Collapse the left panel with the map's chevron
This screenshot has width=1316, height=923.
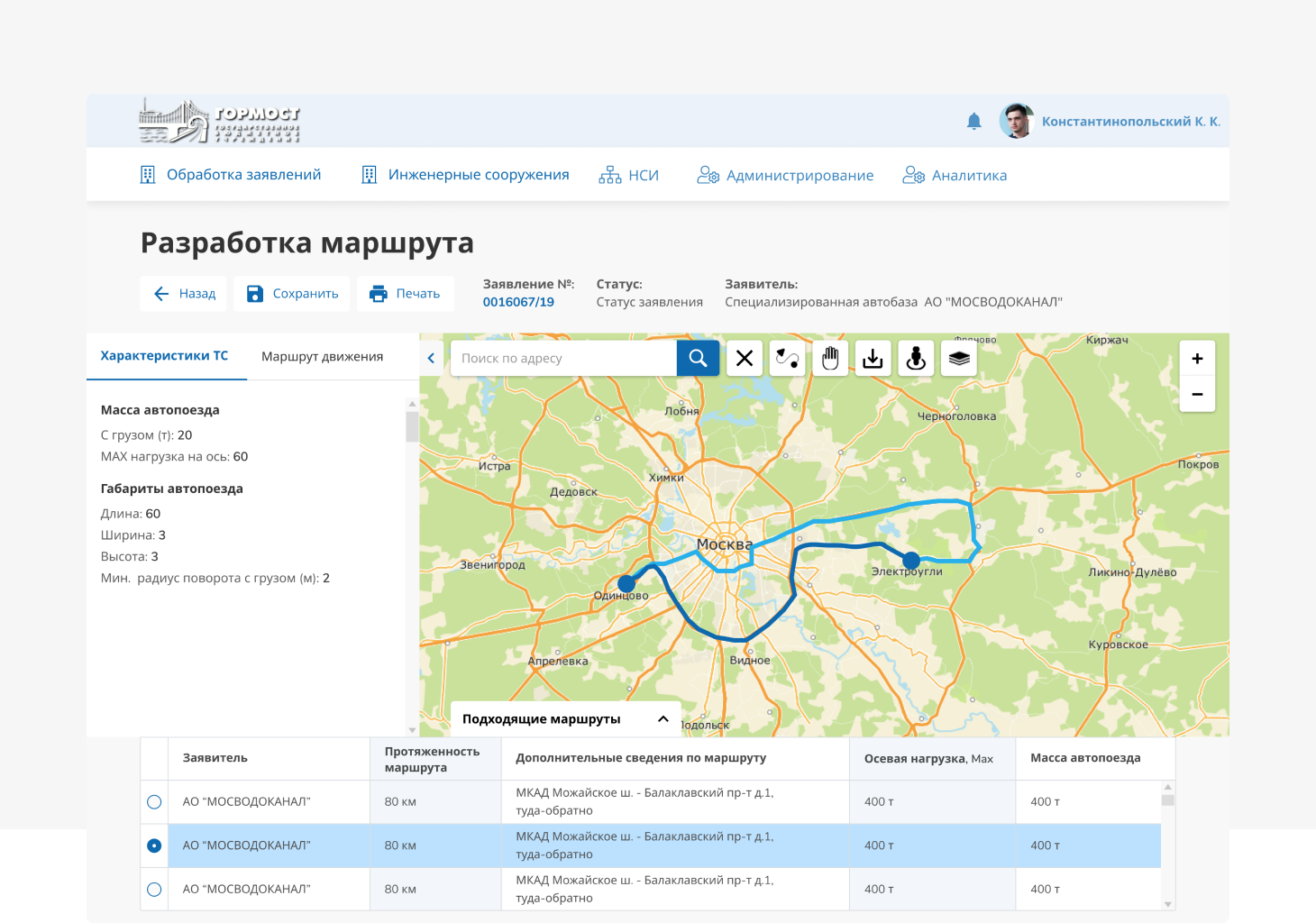click(431, 358)
